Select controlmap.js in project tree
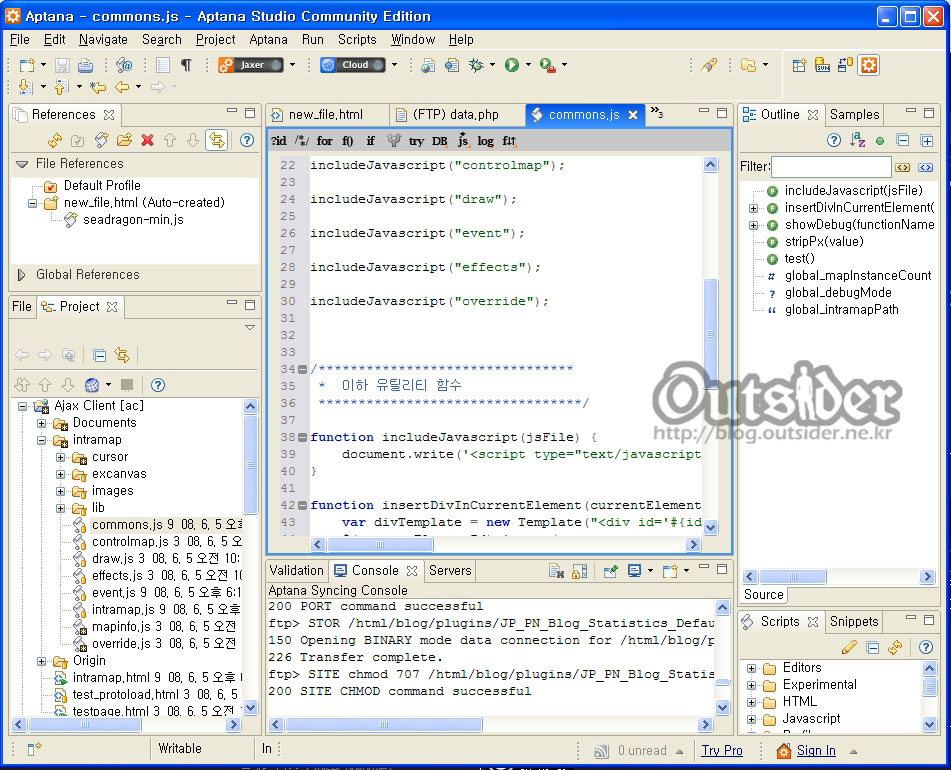 [x=166, y=541]
